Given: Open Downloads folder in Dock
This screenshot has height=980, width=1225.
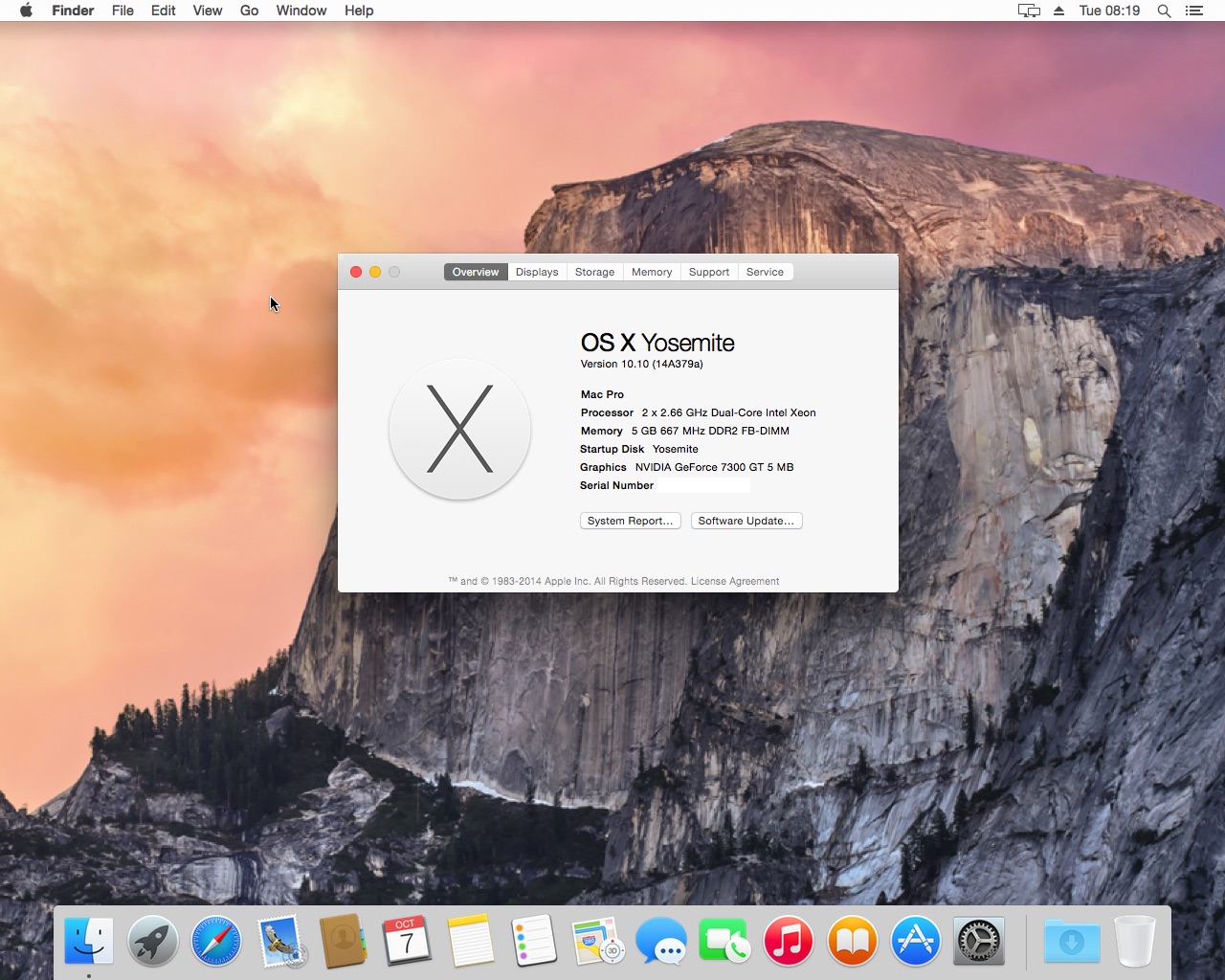Looking at the screenshot, I should [x=1071, y=940].
